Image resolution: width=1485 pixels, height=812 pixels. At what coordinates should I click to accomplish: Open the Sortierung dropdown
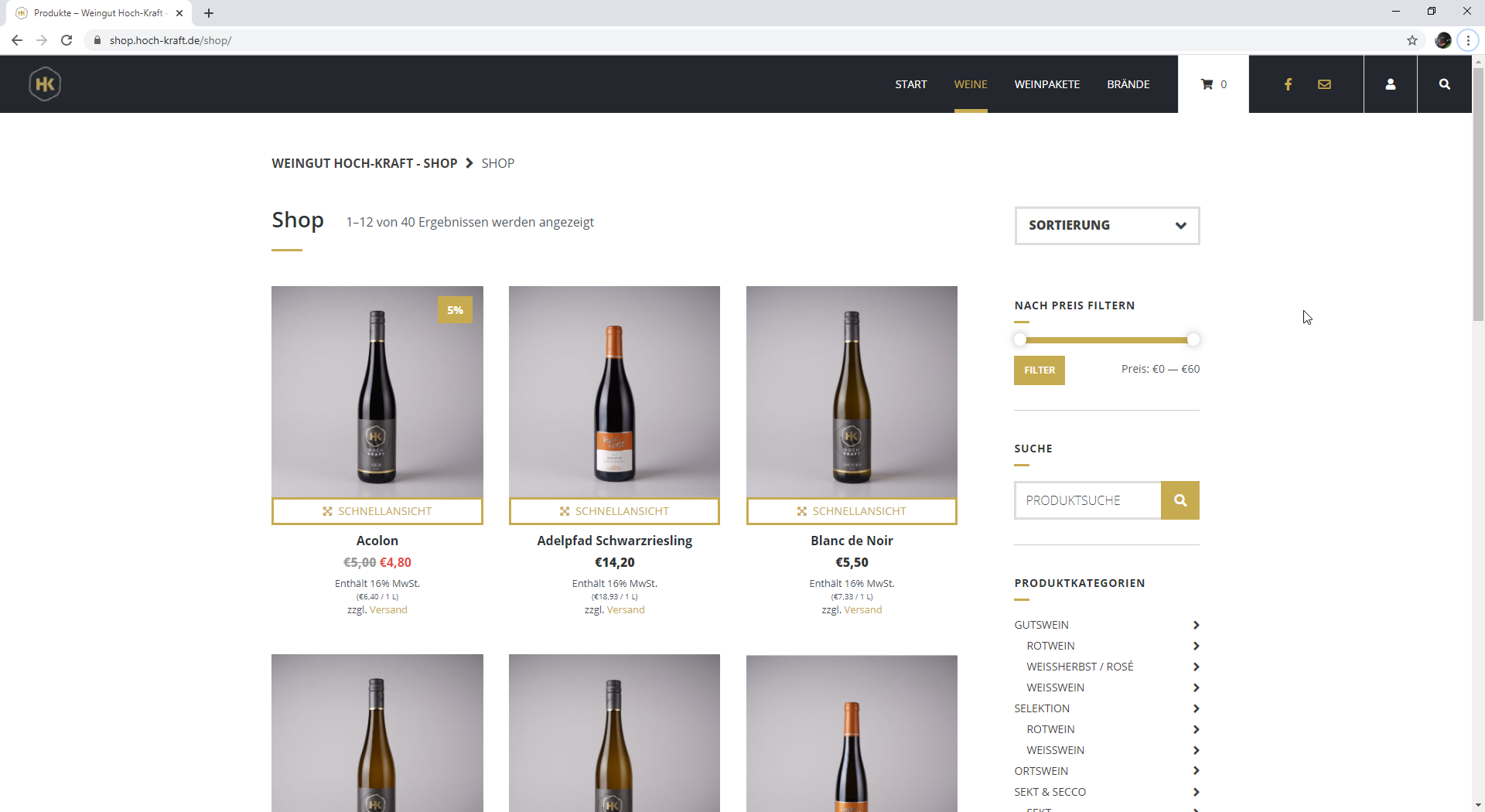[1107, 225]
